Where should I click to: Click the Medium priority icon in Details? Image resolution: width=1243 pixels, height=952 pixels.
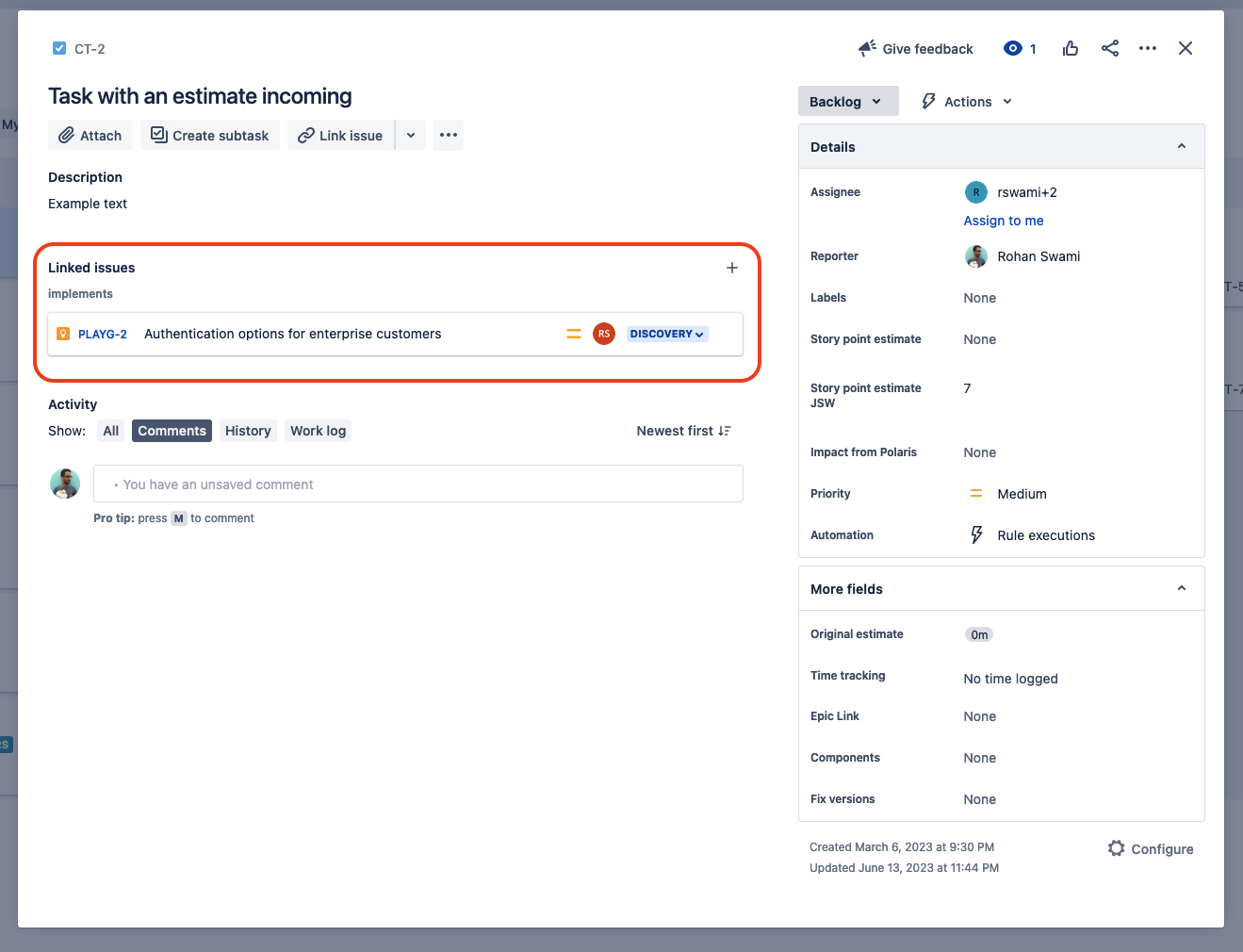[977, 493]
